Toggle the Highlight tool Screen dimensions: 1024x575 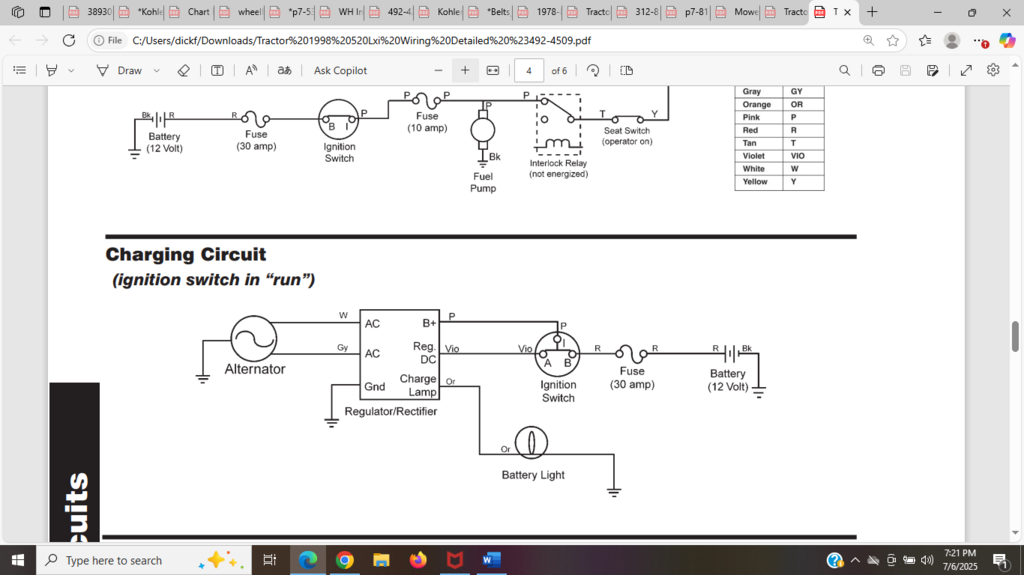coord(50,70)
